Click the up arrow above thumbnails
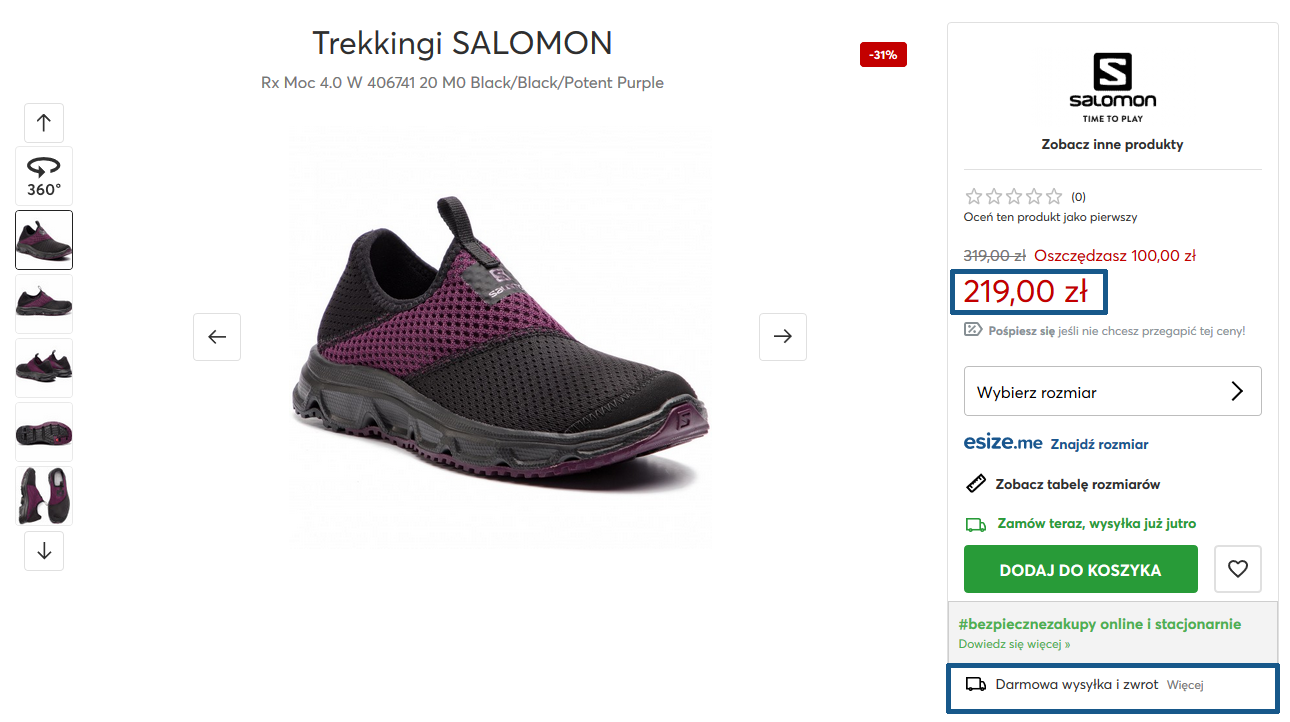Screen dimensions: 1290x722 tap(44, 123)
